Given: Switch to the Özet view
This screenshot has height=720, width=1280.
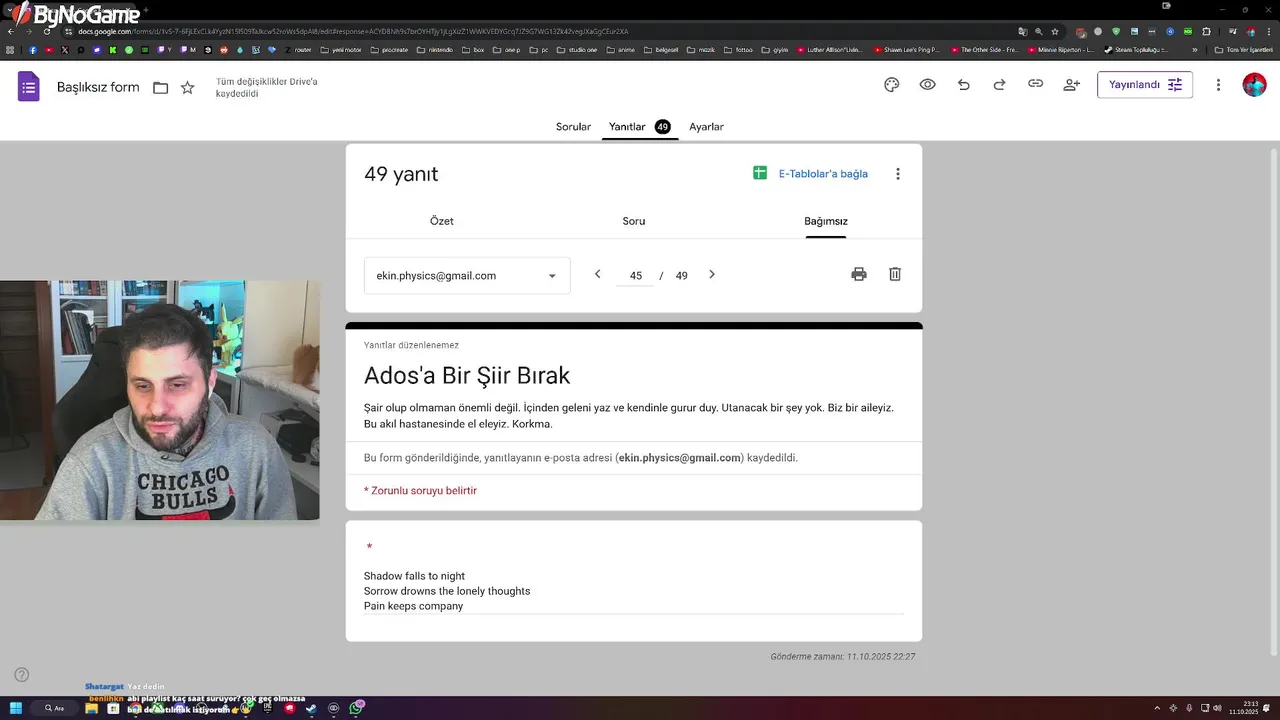Looking at the screenshot, I should [x=441, y=221].
